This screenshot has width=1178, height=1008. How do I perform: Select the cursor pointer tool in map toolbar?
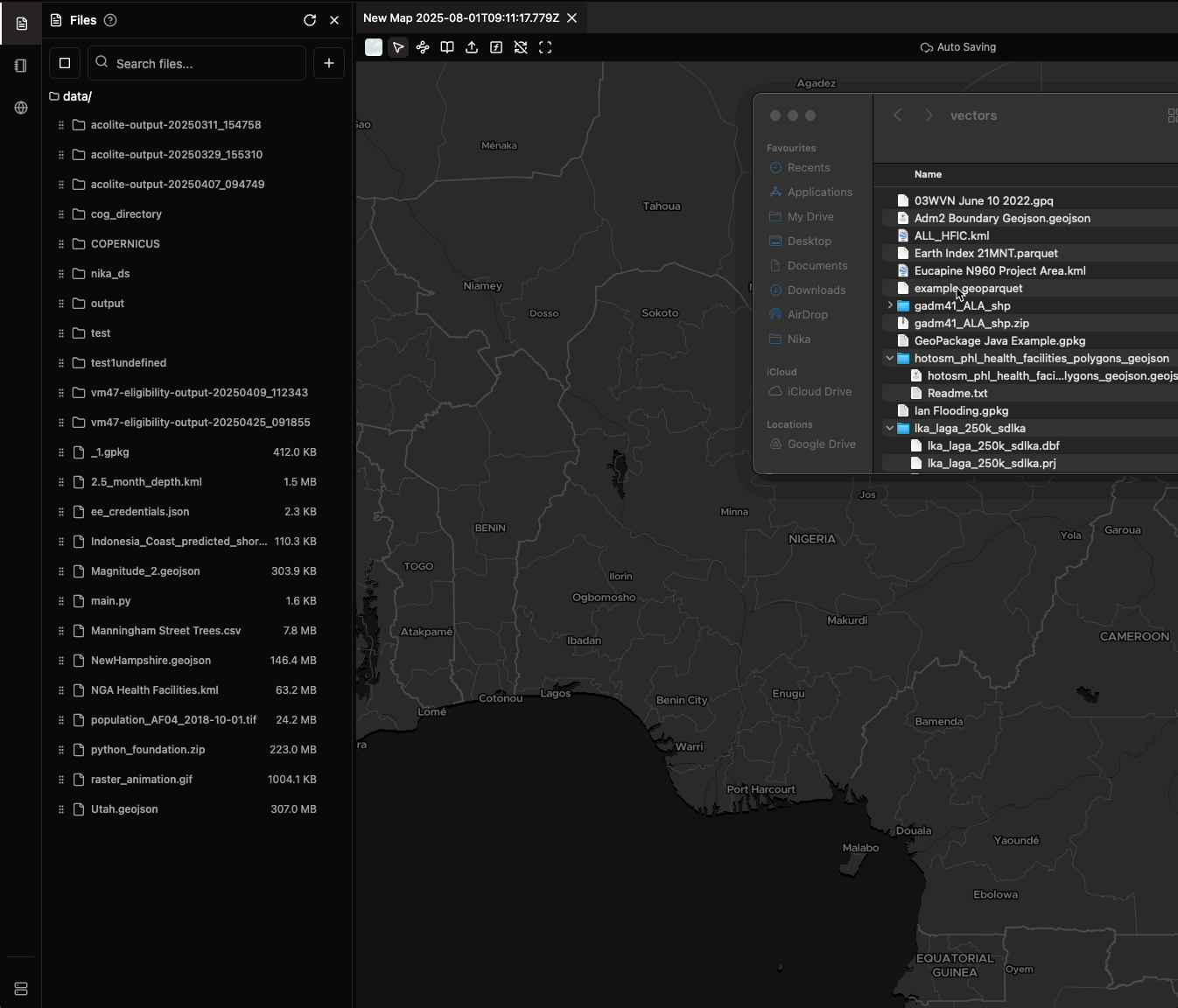coord(398,47)
